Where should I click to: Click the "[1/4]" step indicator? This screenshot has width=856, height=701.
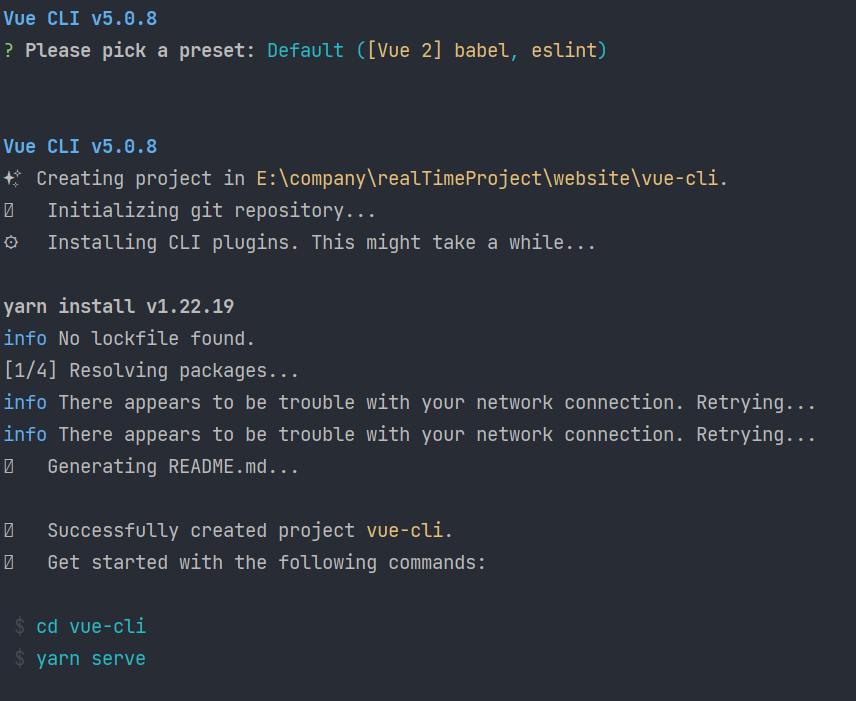(x=31, y=371)
